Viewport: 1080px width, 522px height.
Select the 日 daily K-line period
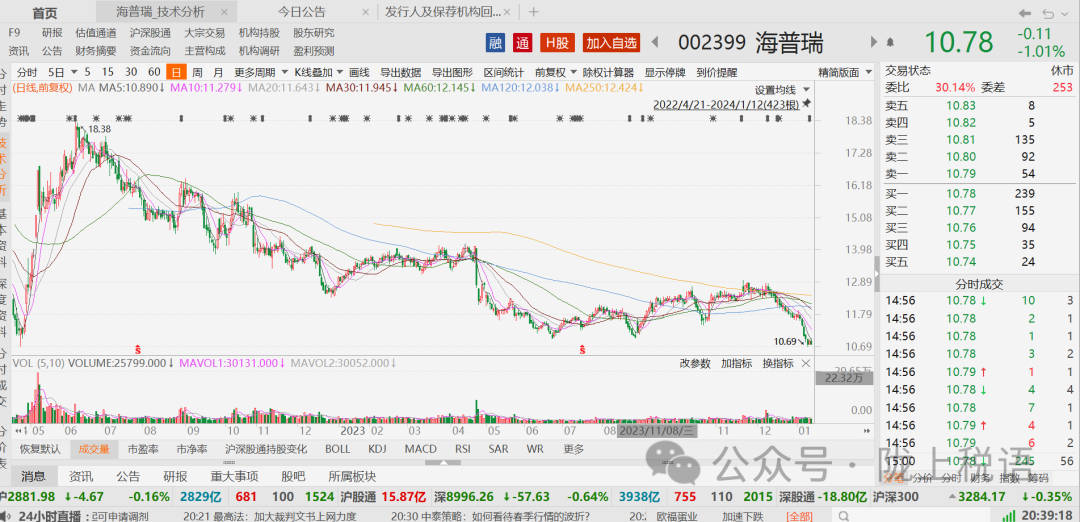pos(176,72)
